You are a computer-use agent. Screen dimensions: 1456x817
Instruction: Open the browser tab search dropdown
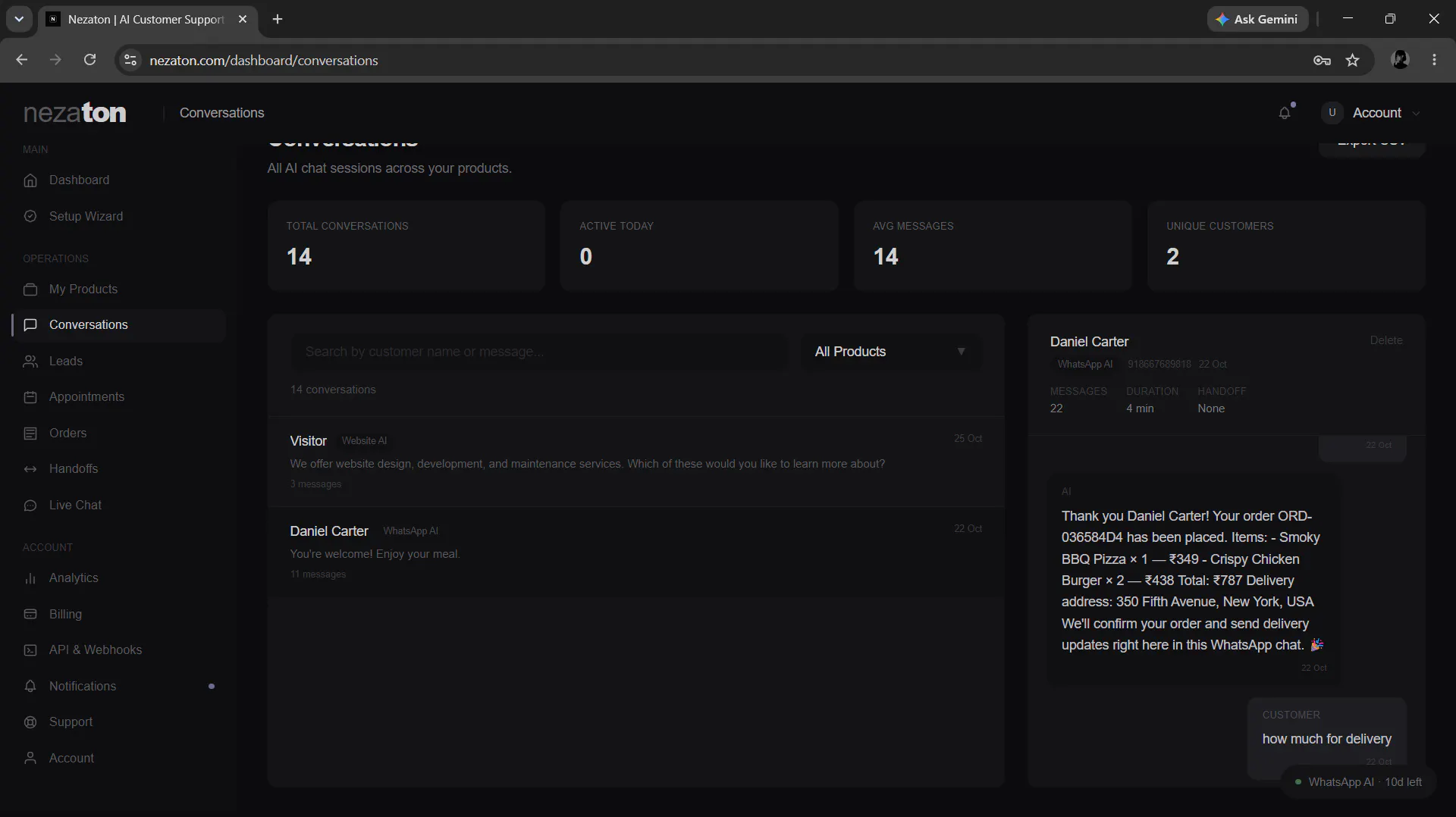coord(19,19)
